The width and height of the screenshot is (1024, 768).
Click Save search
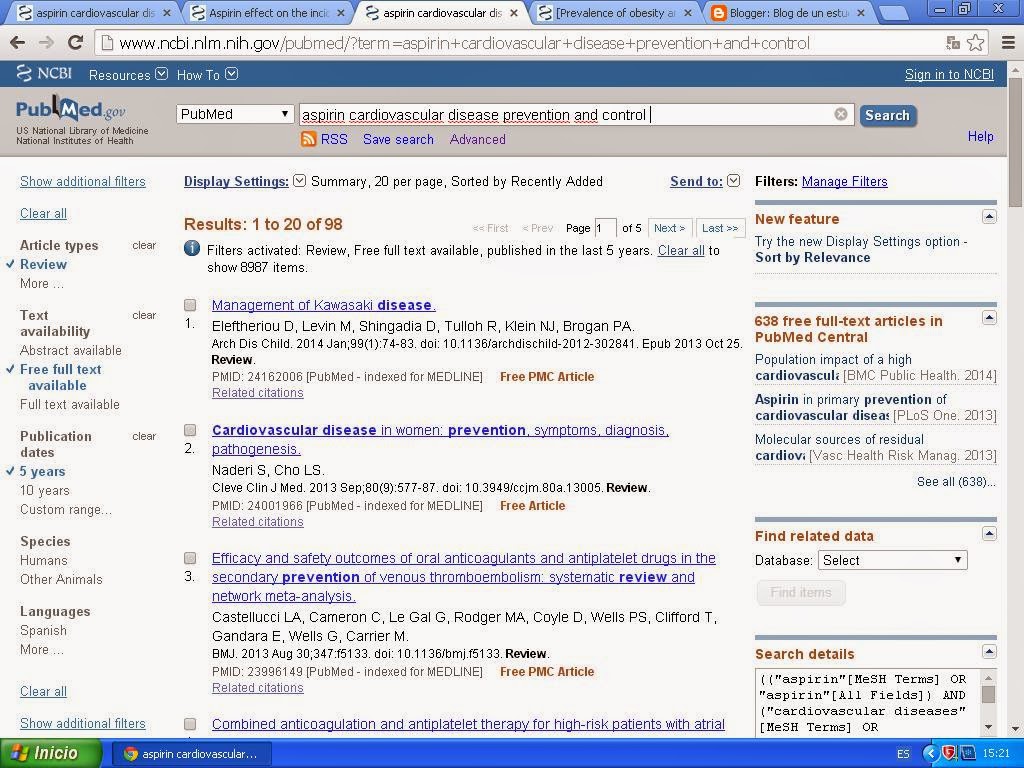point(398,139)
